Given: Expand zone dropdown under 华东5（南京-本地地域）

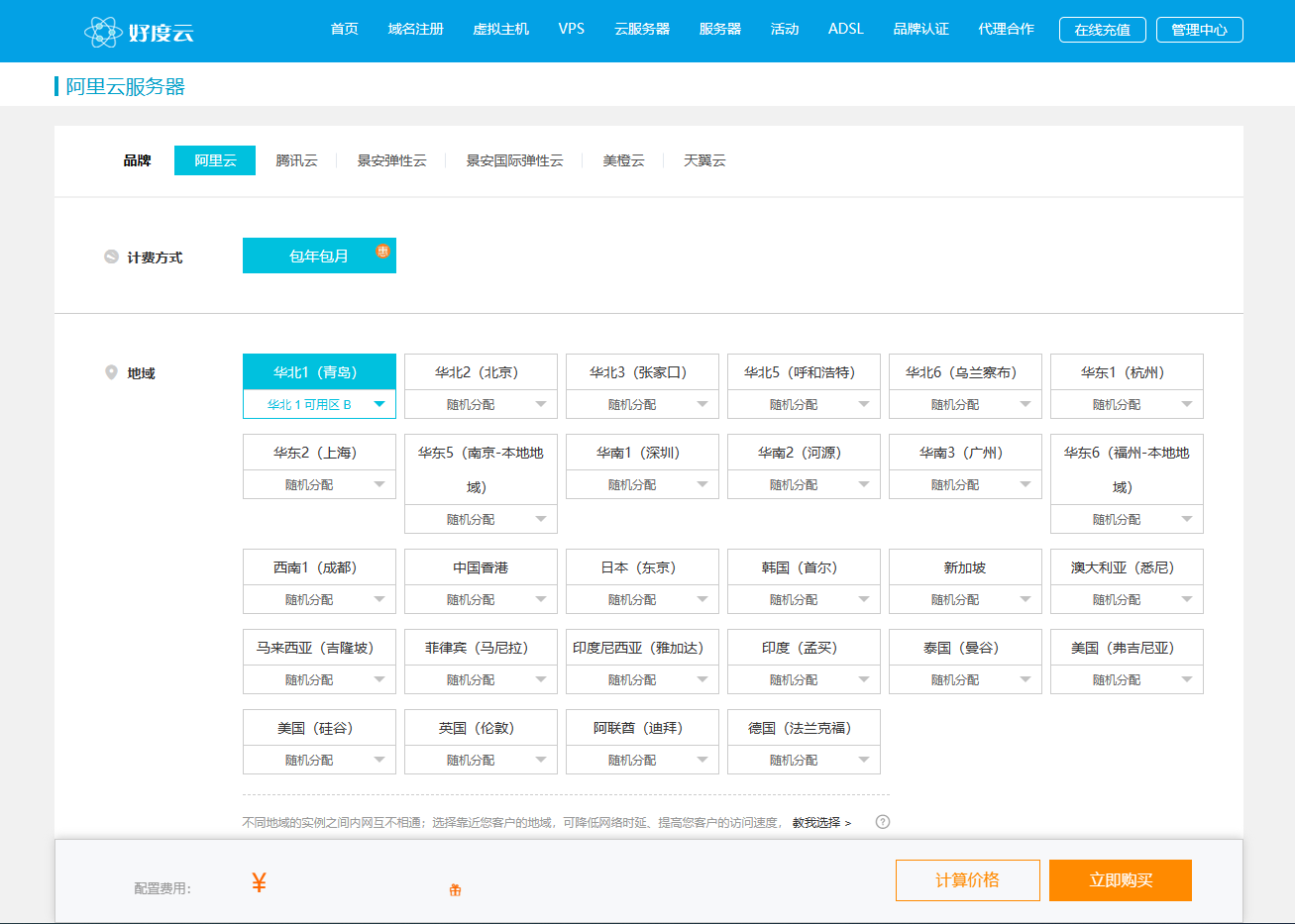Looking at the screenshot, I should click(481, 519).
